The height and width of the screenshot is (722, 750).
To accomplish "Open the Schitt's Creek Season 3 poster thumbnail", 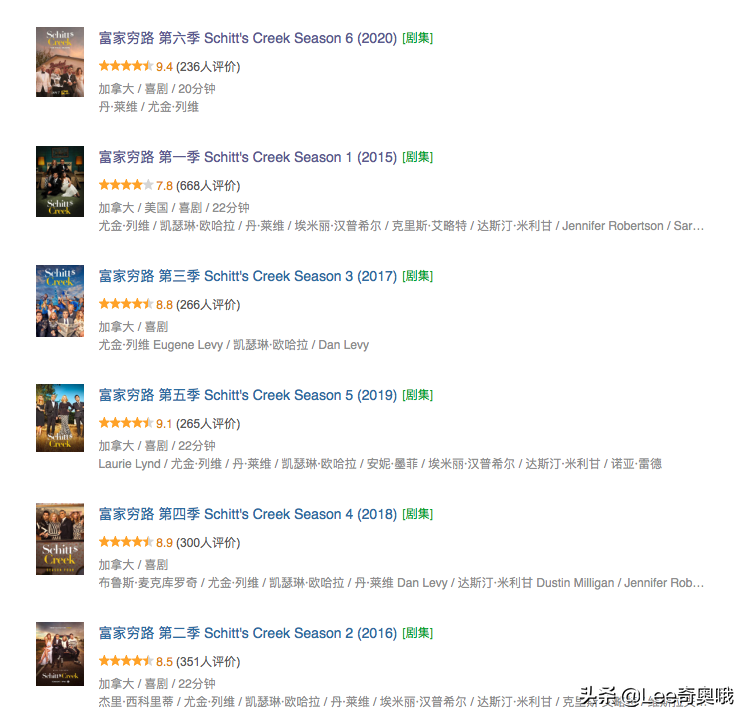I will point(60,301).
